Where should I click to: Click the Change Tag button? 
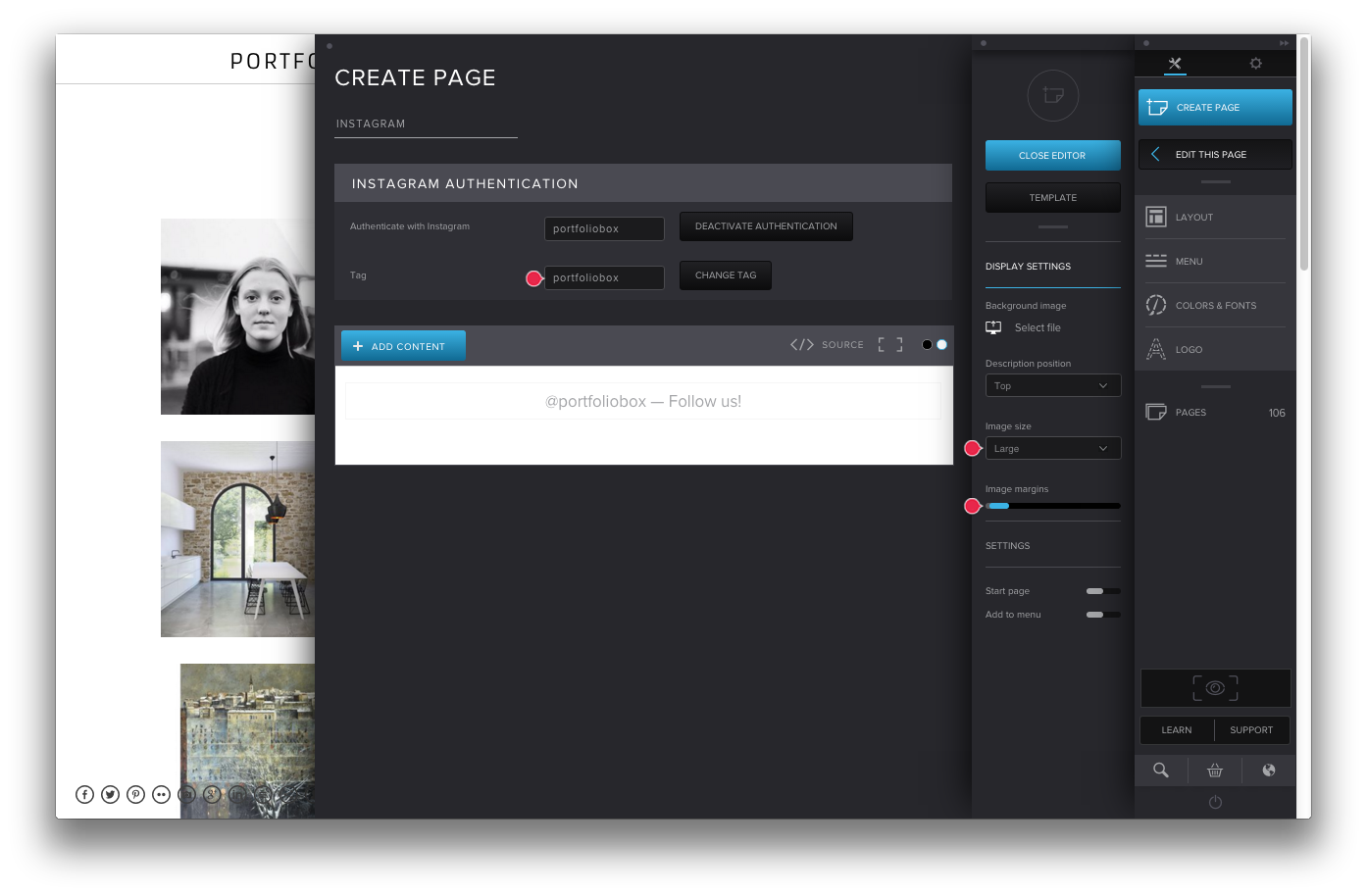tap(726, 275)
